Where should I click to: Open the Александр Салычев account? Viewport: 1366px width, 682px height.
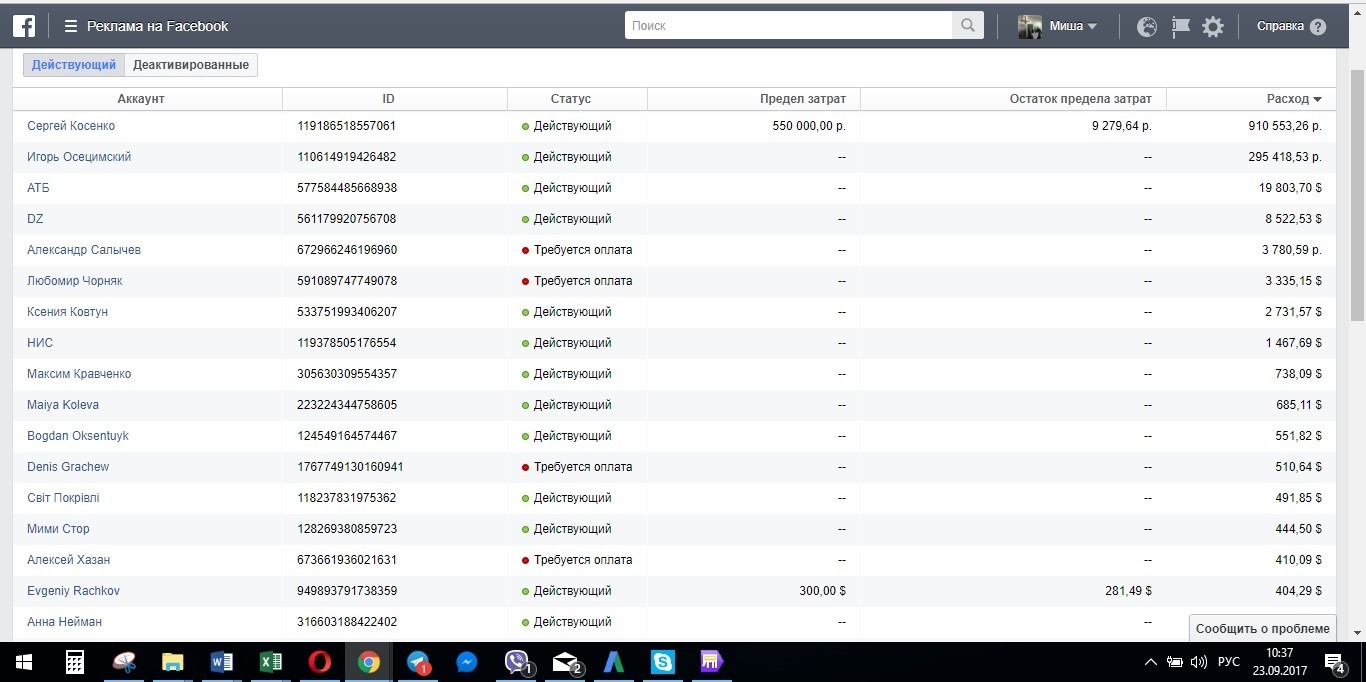tap(84, 250)
